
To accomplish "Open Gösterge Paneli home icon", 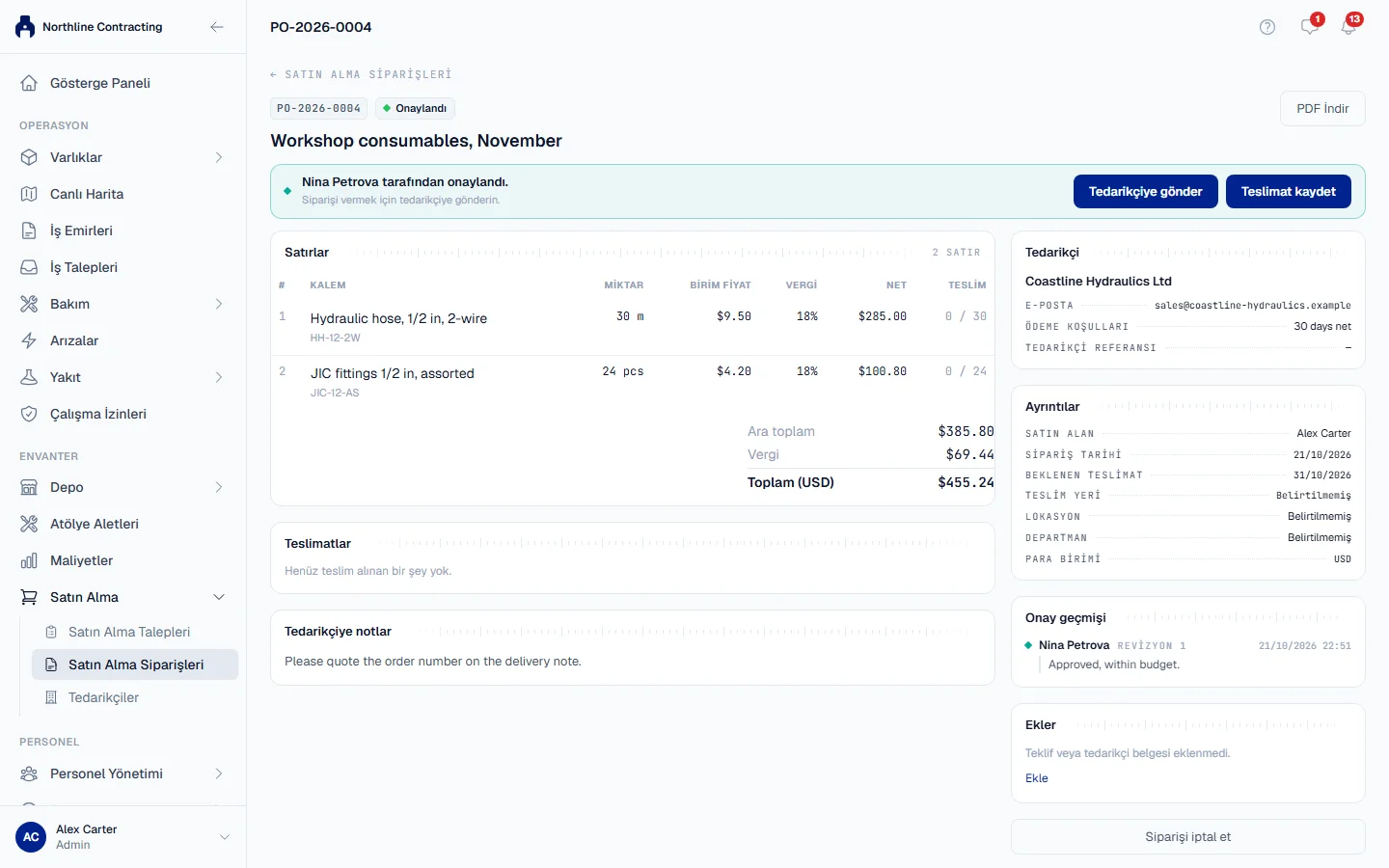I will click(29, 83).
